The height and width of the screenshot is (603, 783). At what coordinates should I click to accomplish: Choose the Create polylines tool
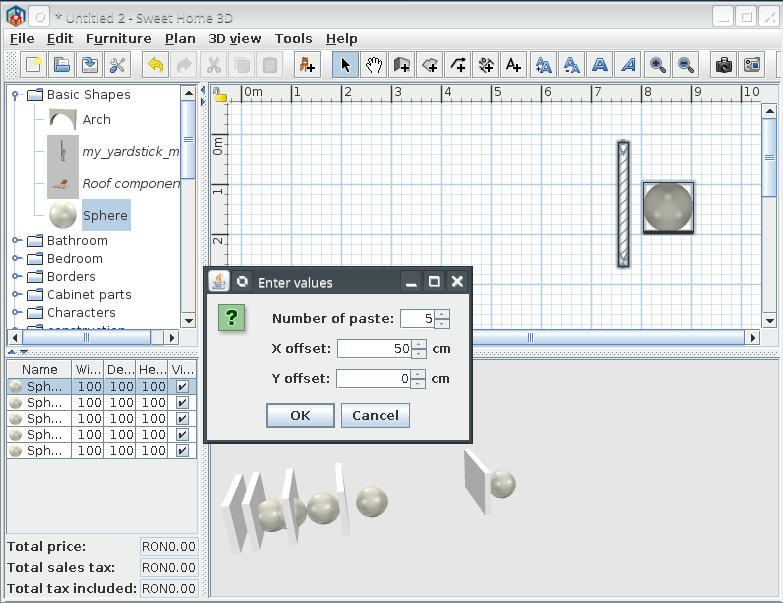(x=458, y=65)
